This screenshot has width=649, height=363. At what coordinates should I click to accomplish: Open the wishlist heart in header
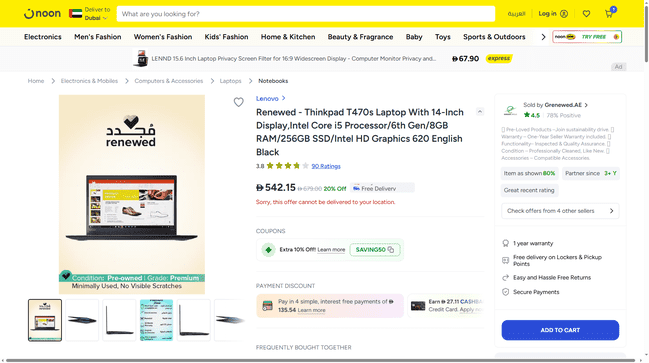pyautogui.click(x=587, y=14)
